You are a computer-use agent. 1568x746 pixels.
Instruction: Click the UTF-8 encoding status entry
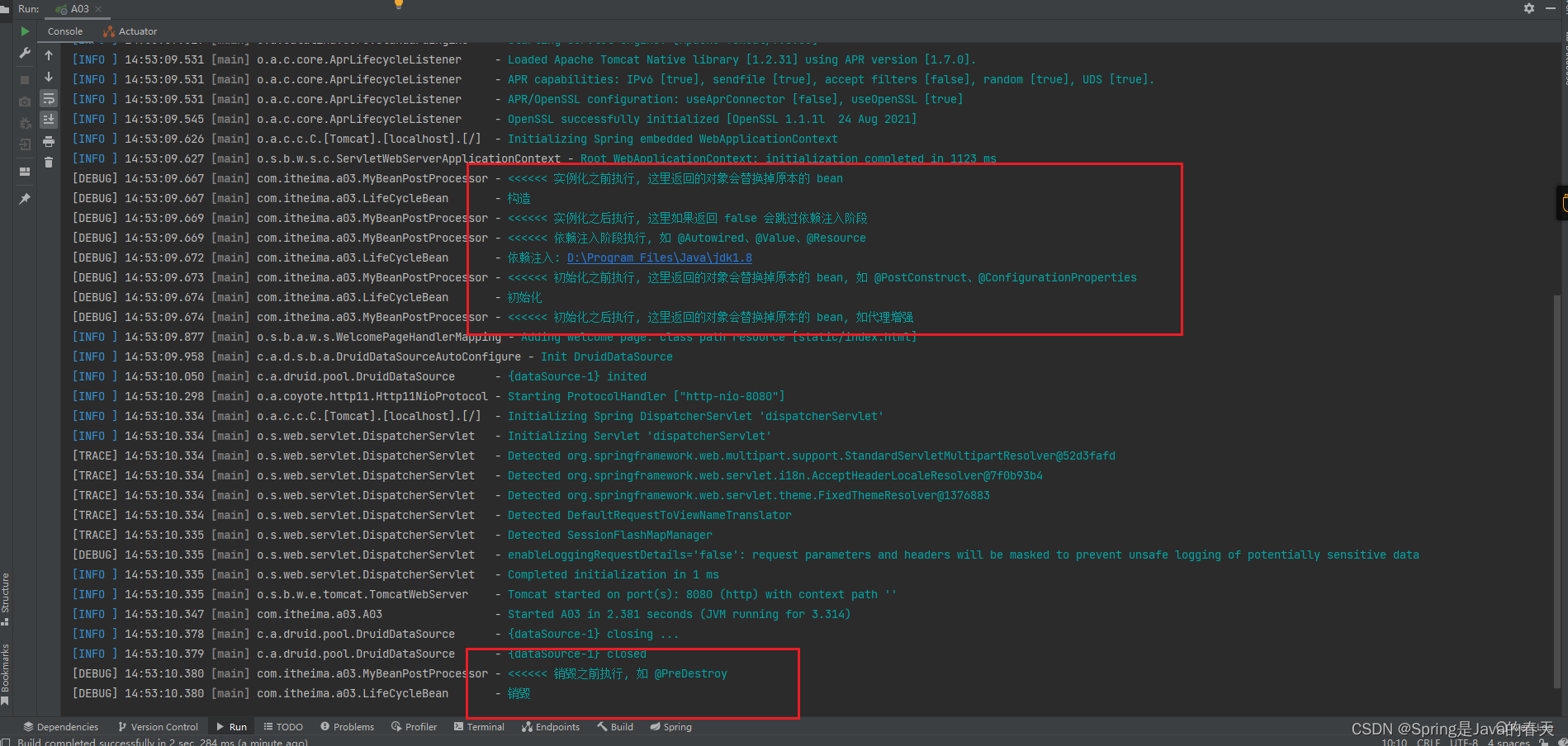[1464, 742]
